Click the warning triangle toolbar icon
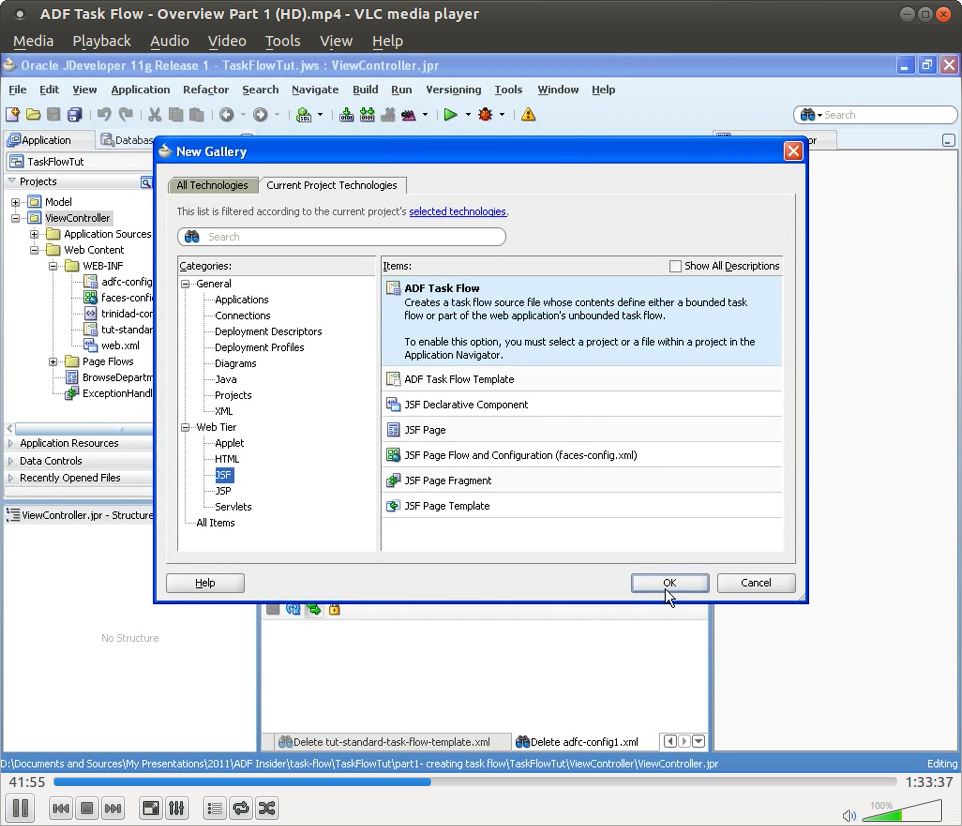Image resolution: width=962 pixels, height=826 pixels. (527, 114)
